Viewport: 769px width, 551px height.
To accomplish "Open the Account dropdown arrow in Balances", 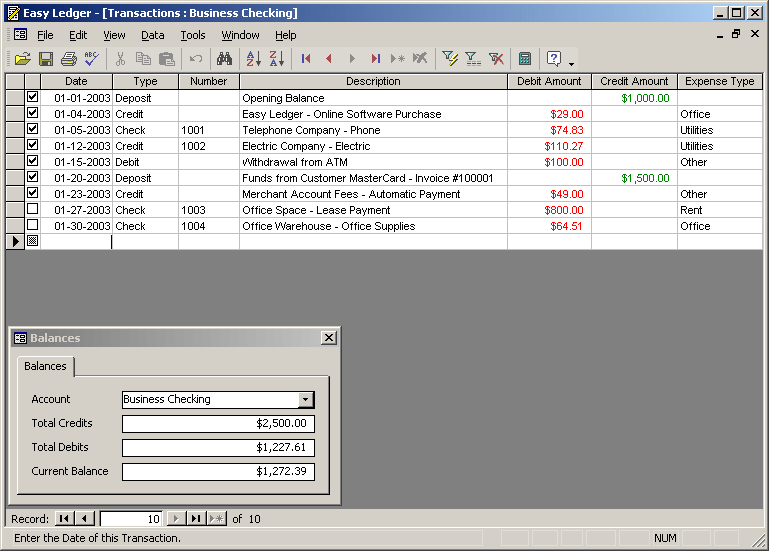I will point(306,399).
